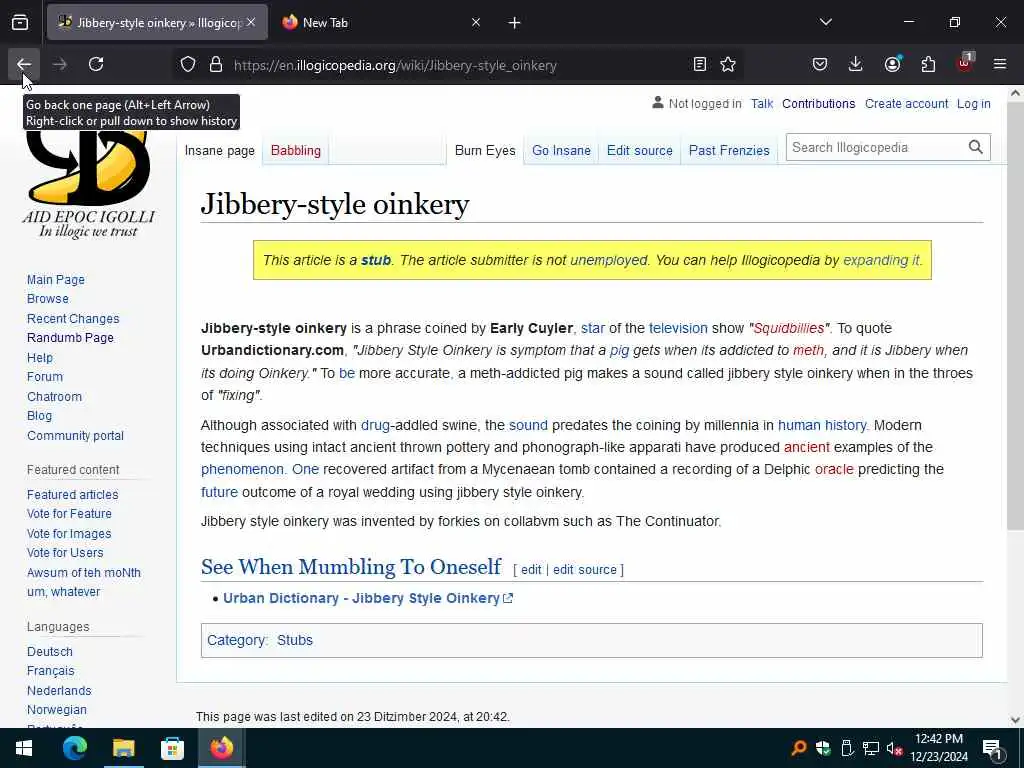
Task: Open the Chatroom sidebar link
Action: (x=54, y=396)
